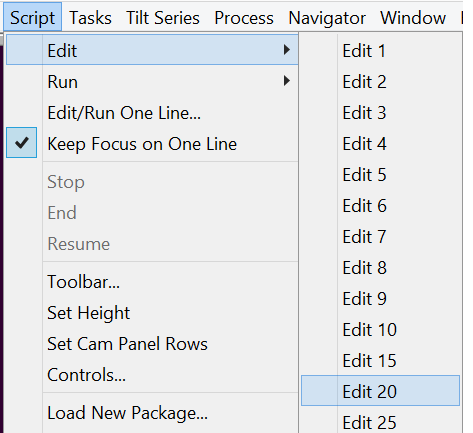
Task: Select Resume in Script menu
Action: pyautogui.click(x=152, y=244)
